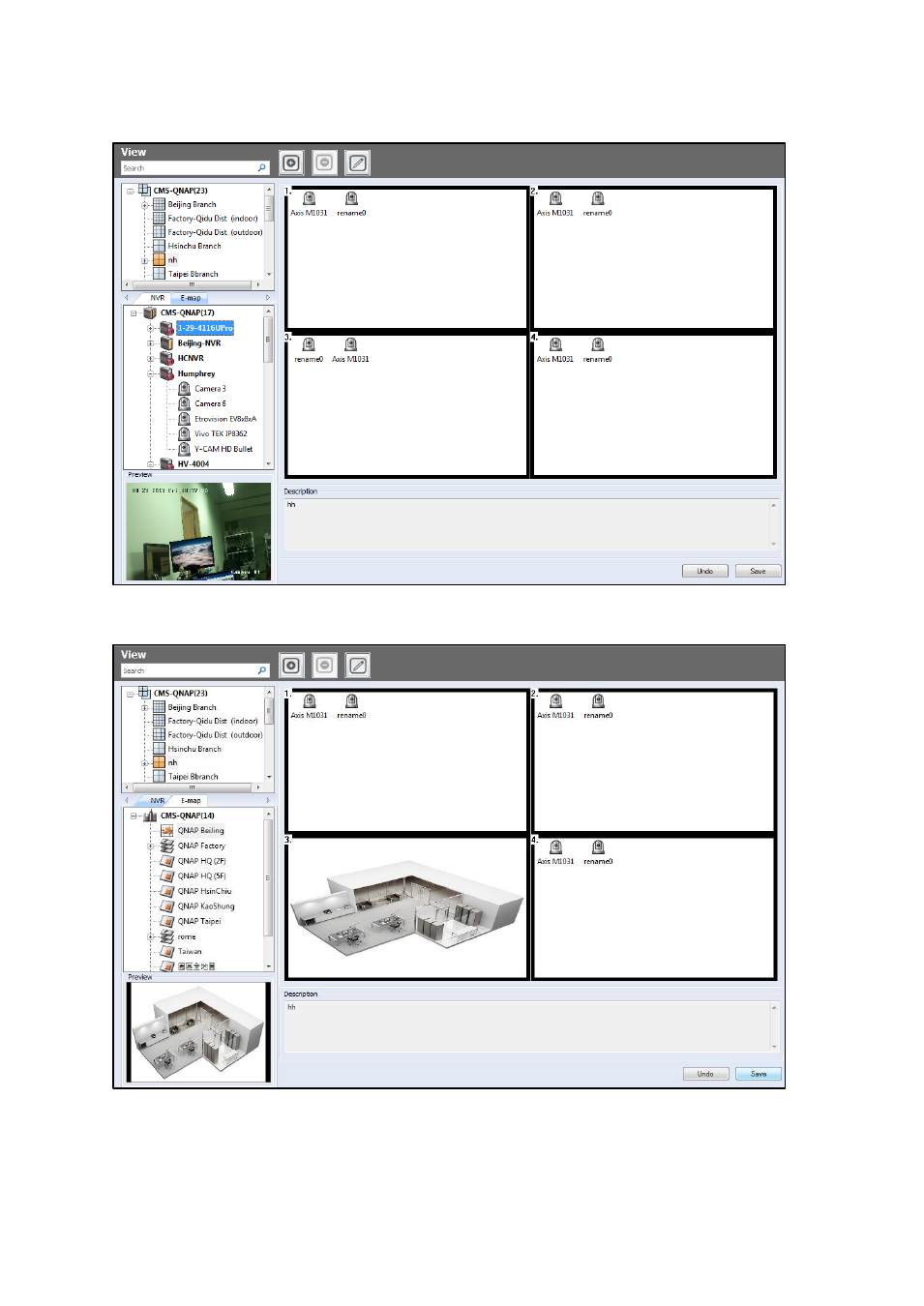Expand the HCNVR node
The height and width of the screenshot is (1306, 924).
pos(151,359)
